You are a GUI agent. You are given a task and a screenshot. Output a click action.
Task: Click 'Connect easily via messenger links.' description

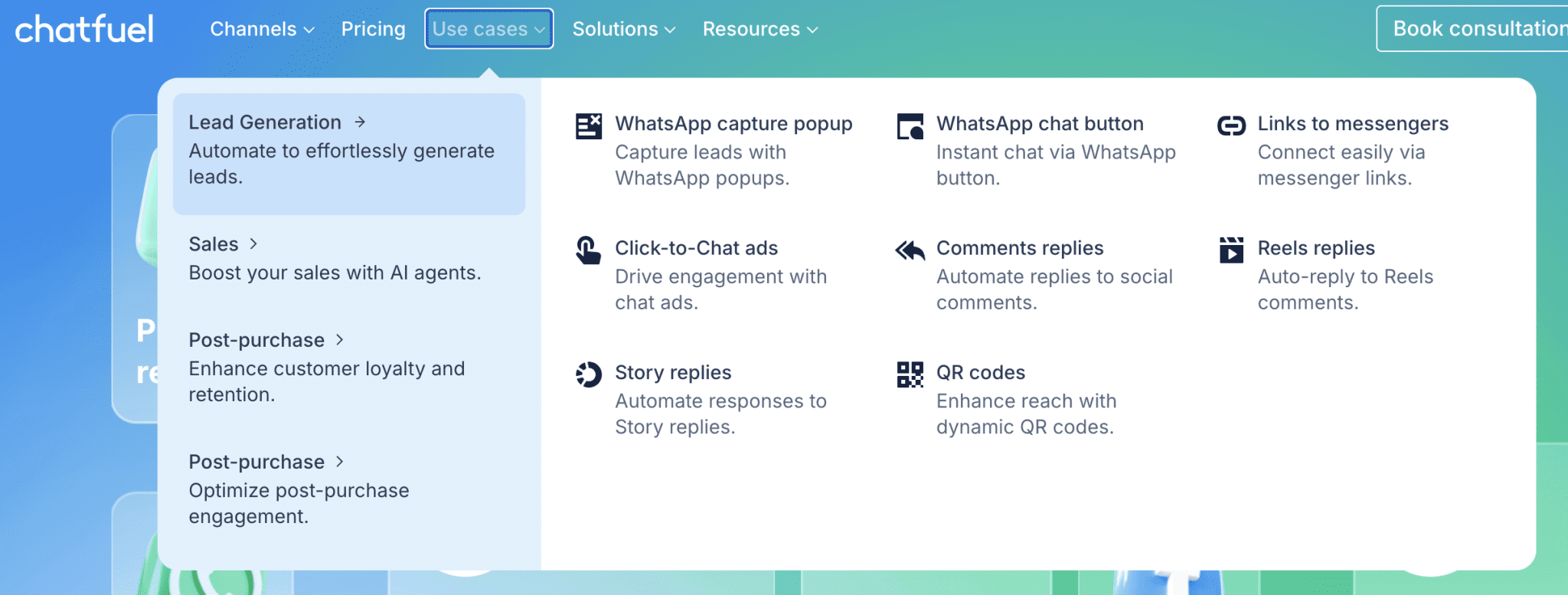click(1341, 165)
